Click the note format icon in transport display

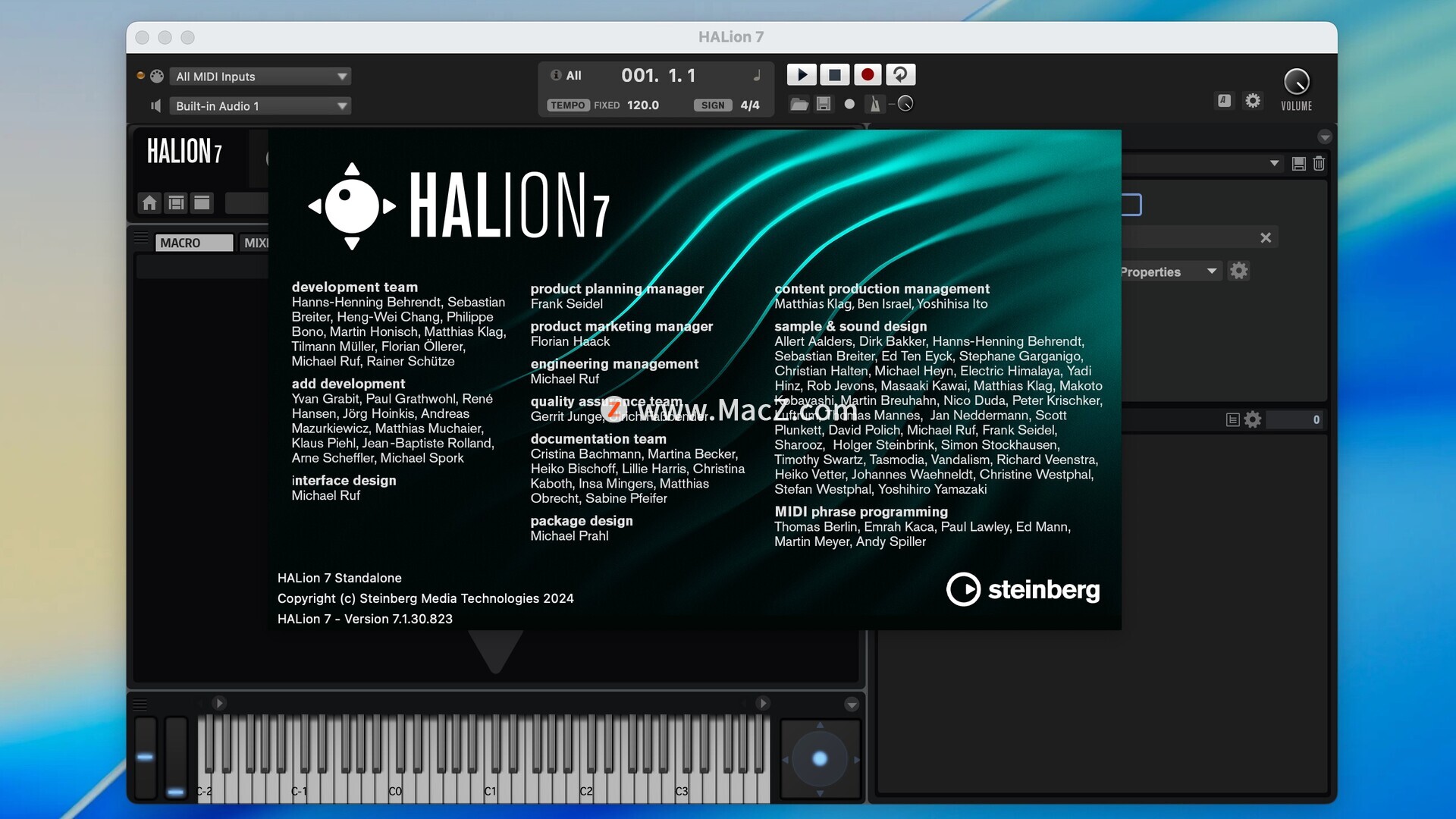756,75
